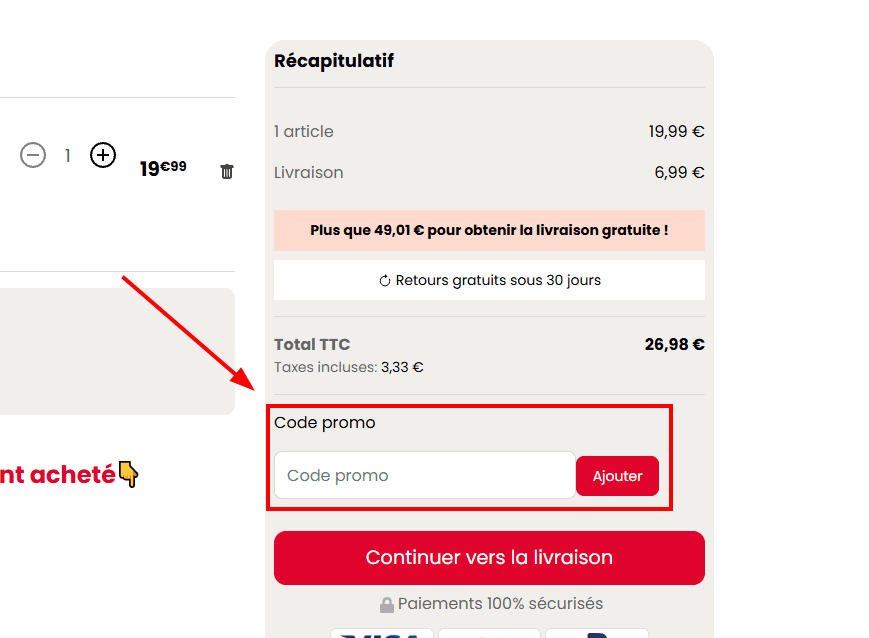Click the PayPal payment logo
The width and height of the screenshot is (869, 638).
(597, 632)
